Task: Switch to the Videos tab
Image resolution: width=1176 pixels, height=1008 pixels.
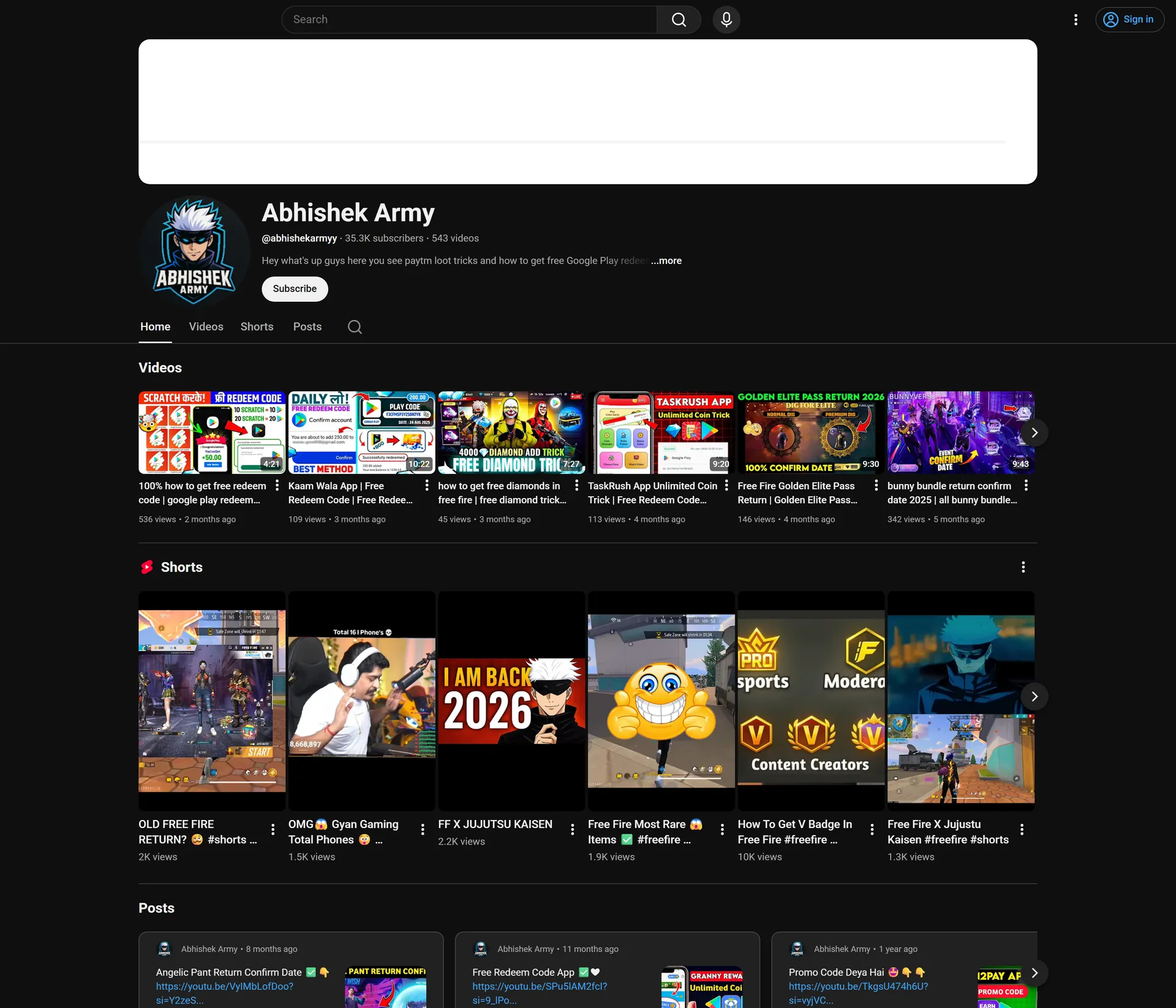Action: pos(206,327)
